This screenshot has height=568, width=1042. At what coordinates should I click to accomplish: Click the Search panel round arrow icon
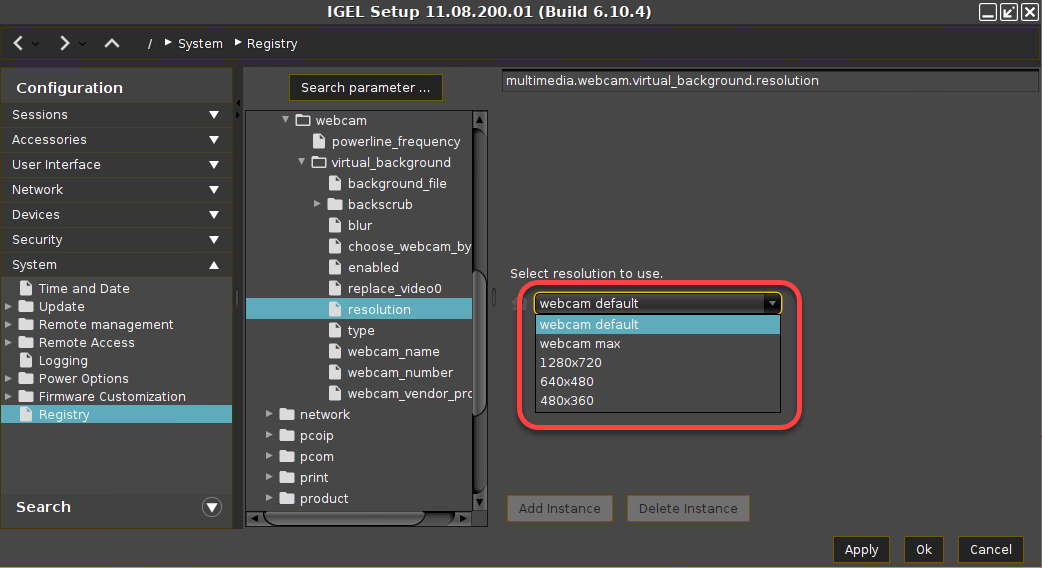pyautogui.click(x=211, y=507)
